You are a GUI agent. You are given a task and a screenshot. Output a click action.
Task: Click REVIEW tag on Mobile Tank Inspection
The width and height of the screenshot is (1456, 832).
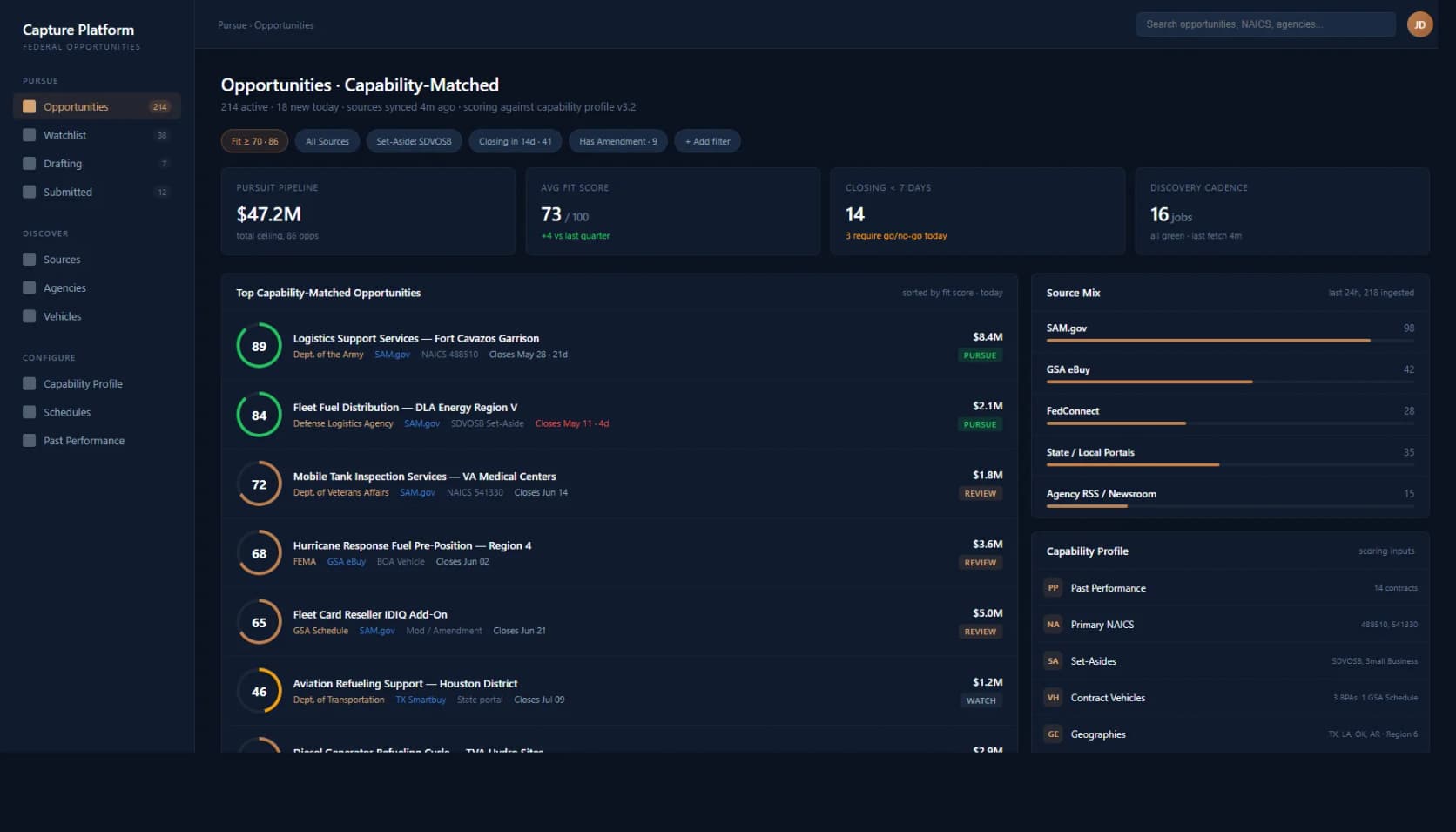[x=980, y=493]
